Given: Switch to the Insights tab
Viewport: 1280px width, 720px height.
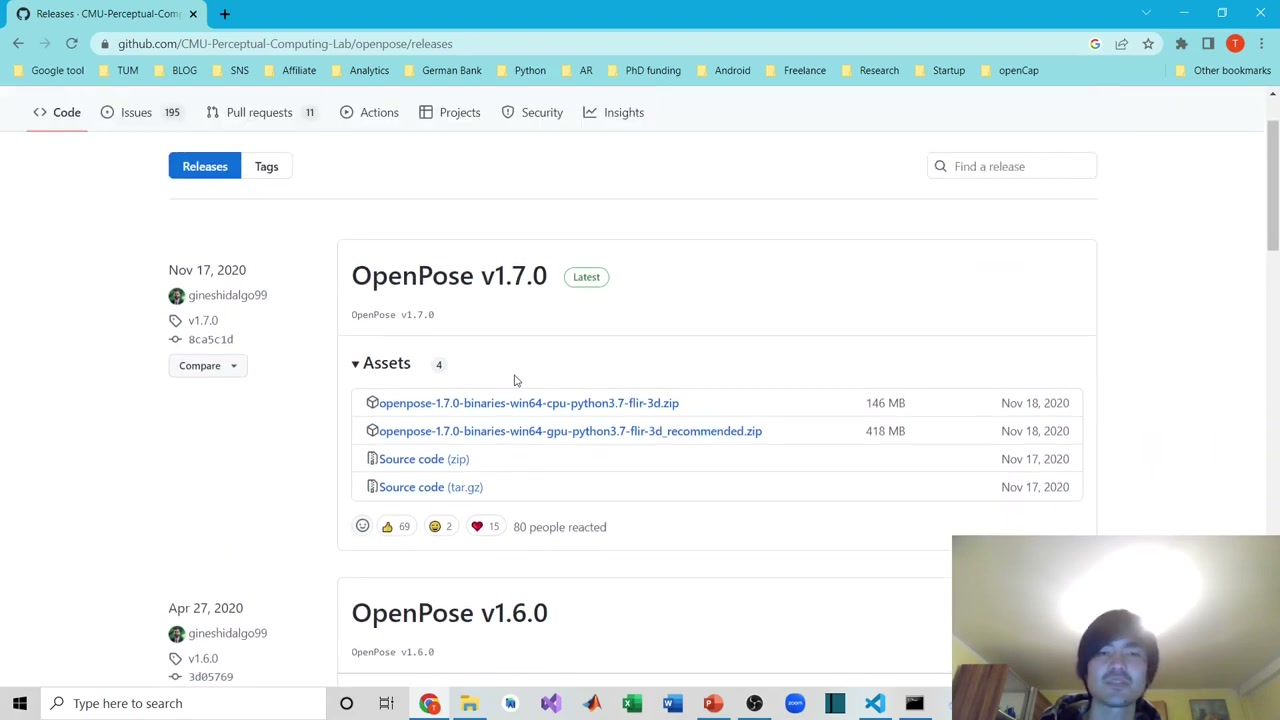Looking at the screenshot, I should click(614, 112).
